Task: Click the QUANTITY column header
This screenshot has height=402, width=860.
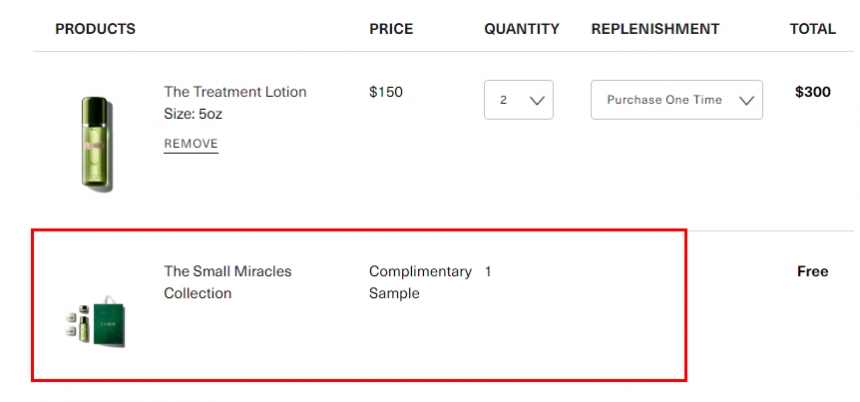Action: pos(522,29)
